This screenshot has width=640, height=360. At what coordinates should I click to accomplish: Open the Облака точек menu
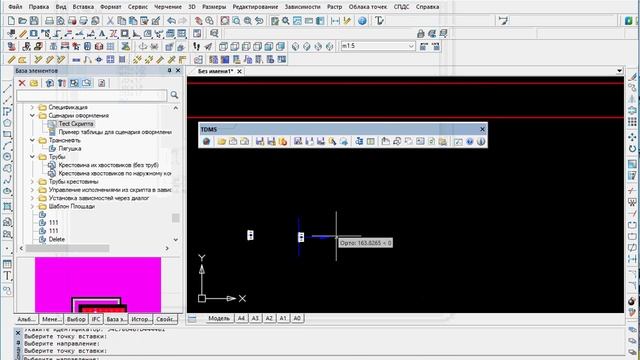pyautogui.click(x=368, y=7)
